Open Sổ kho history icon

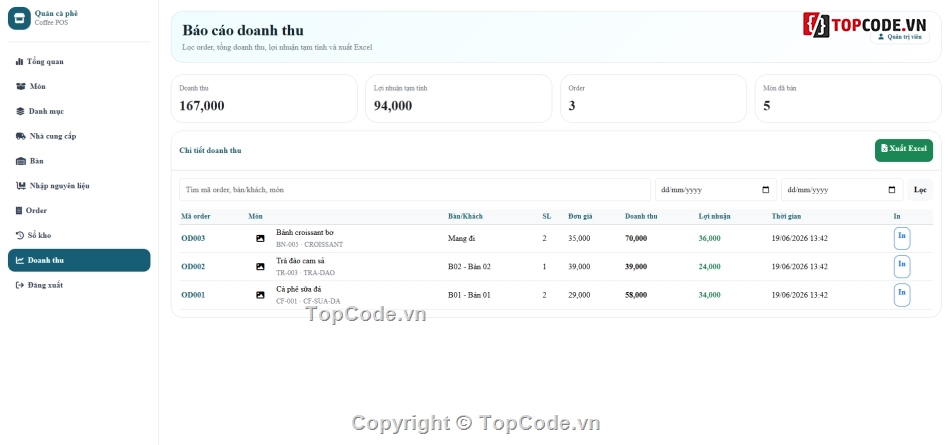[19, 235]
